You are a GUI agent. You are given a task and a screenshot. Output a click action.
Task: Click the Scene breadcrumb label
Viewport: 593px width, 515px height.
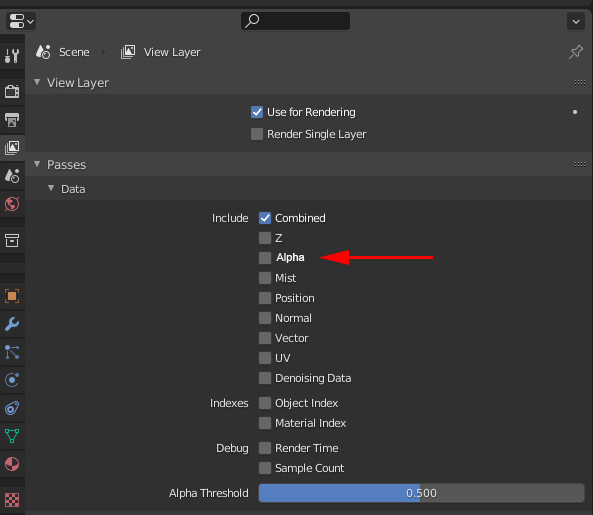74,52
